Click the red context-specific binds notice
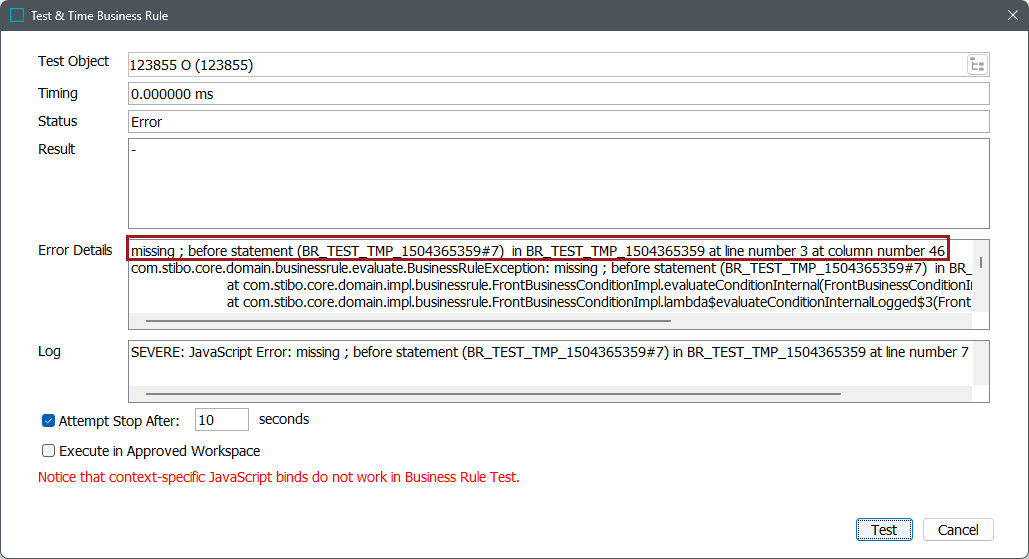Viewport: 1029px width, 559px height. pos(278,477)
